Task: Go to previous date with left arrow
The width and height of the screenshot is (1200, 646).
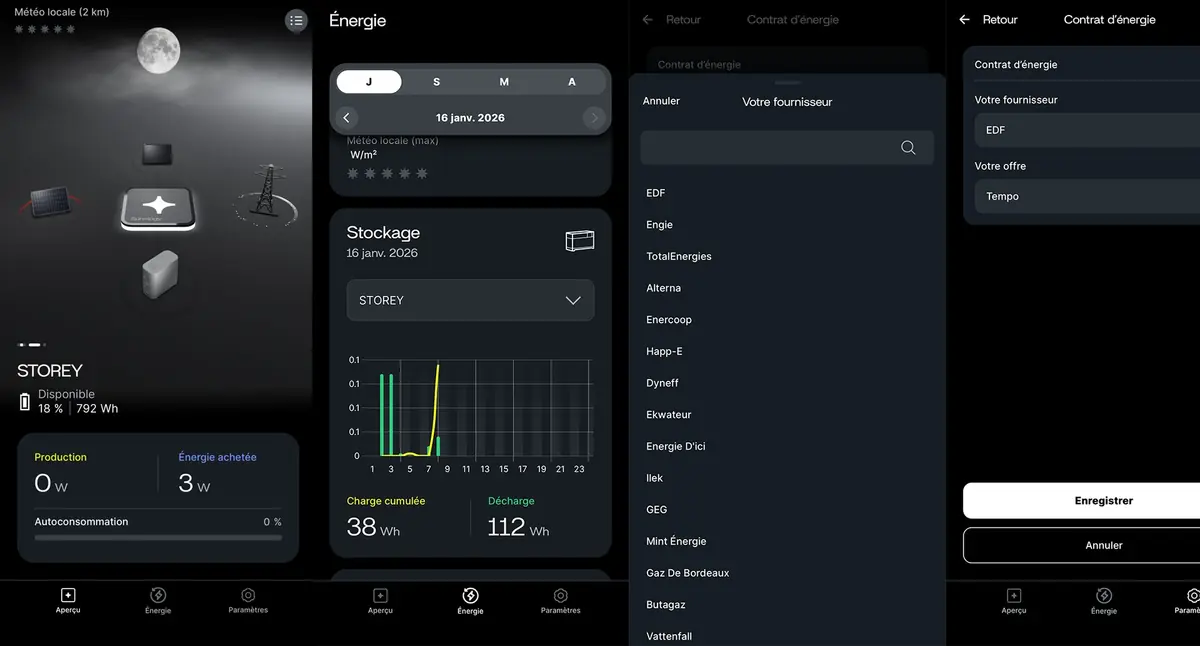Action: pos(346,118)
